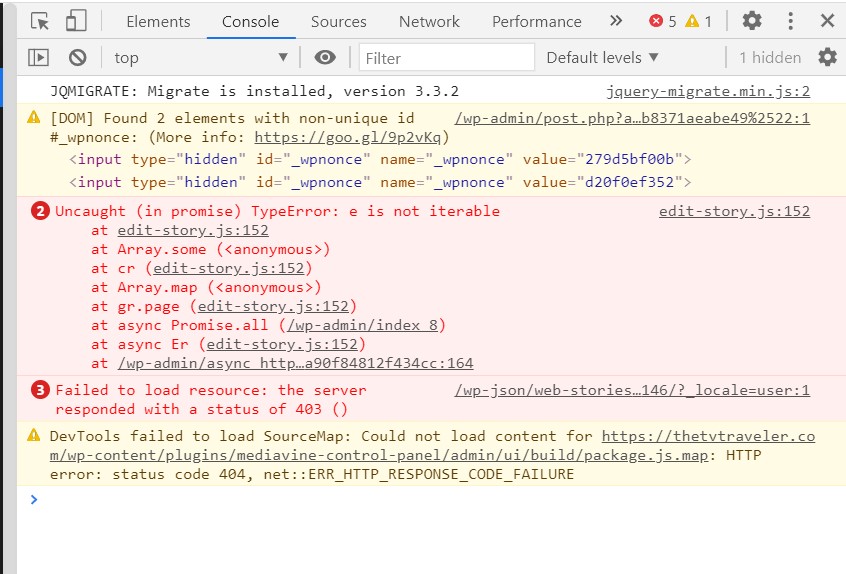Viewport: 846px width, 574px height.
Task: Click the yellow warning count badge
Action: coord(698,21)
